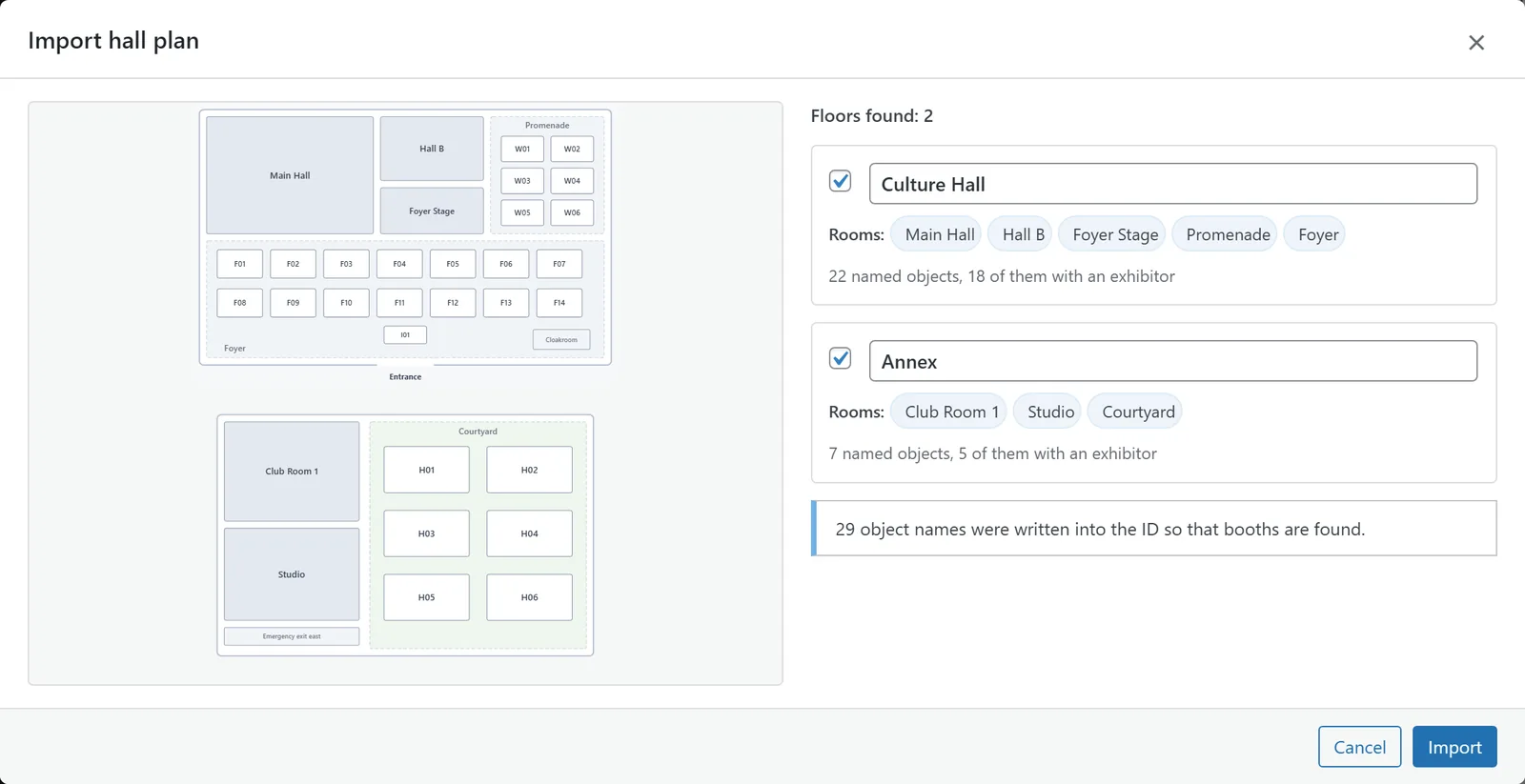Click Club Room 1 in the Annex preview

[292, 472]
